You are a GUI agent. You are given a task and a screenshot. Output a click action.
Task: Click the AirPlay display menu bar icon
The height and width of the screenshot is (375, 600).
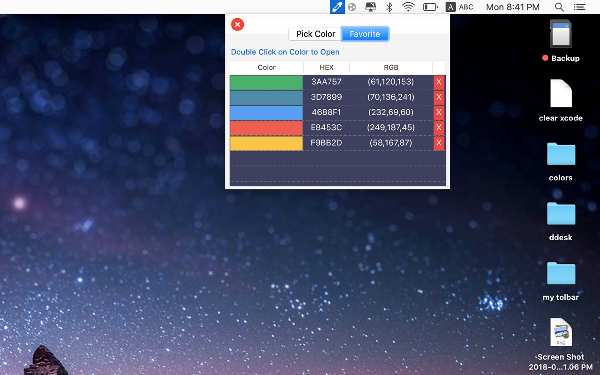tap(370, 7)
